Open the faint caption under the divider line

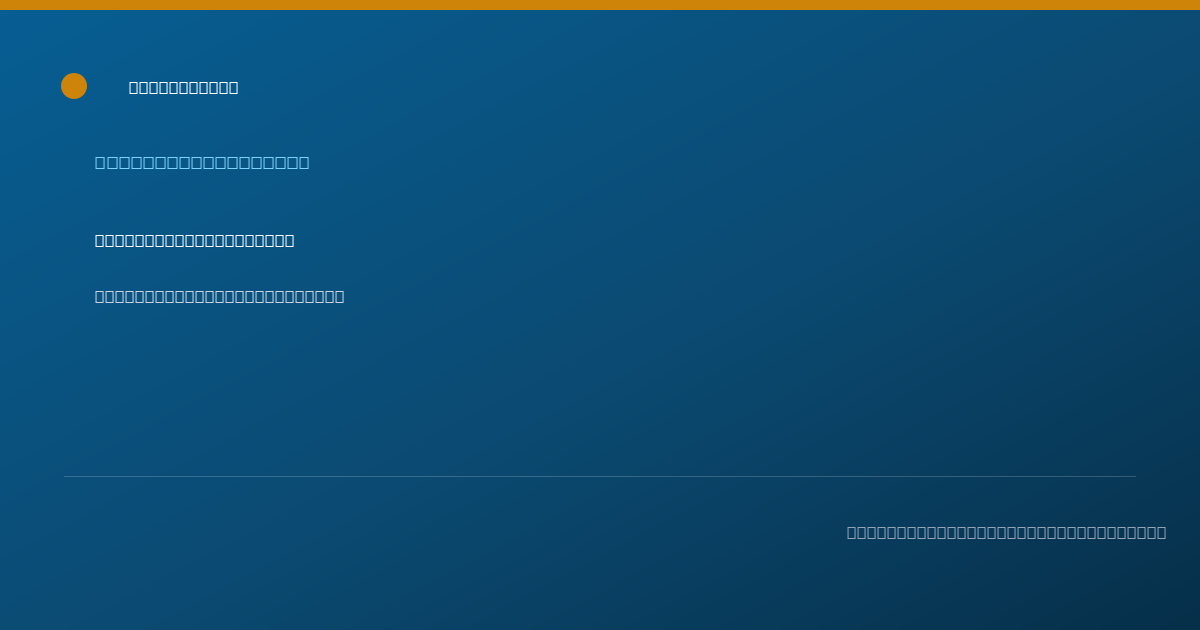tap(1006, 532)
